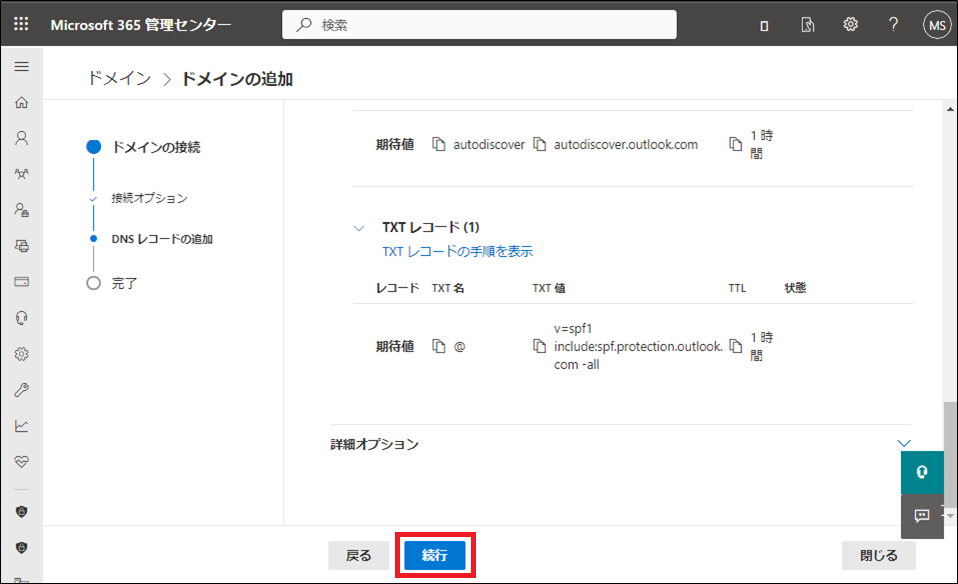958x584 pixels.
Task: Select 完了 wizard step
Action: (124, 283)
